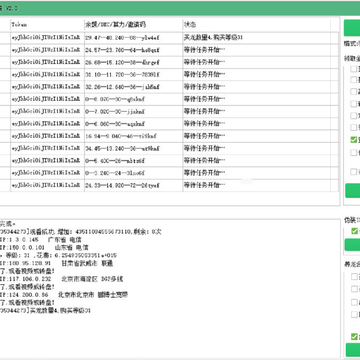Click the log line 观看成功,增加 ... 剩余: 0次

coord(81,232)
